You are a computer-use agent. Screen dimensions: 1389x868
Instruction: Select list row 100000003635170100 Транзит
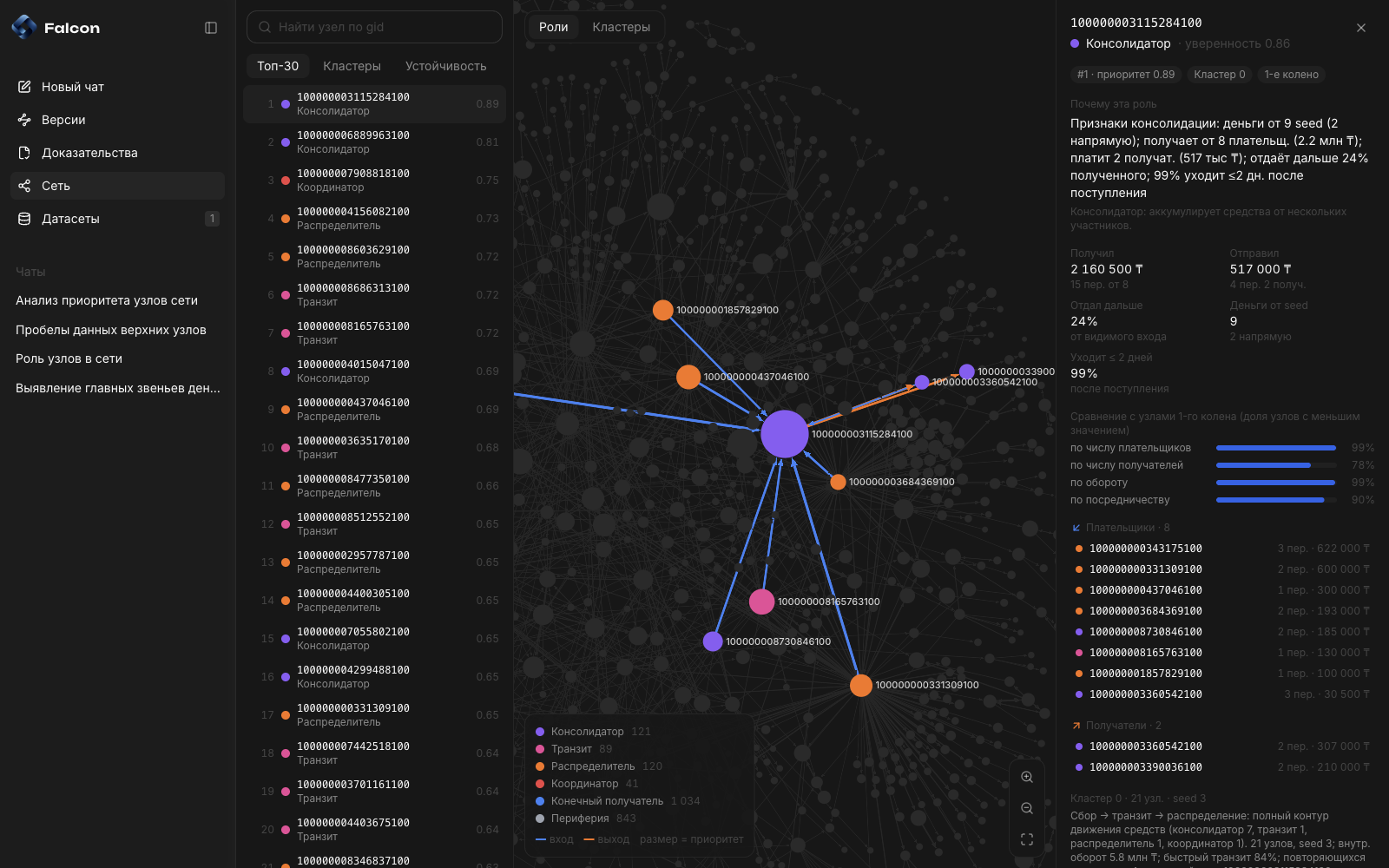tap(374, 448)
